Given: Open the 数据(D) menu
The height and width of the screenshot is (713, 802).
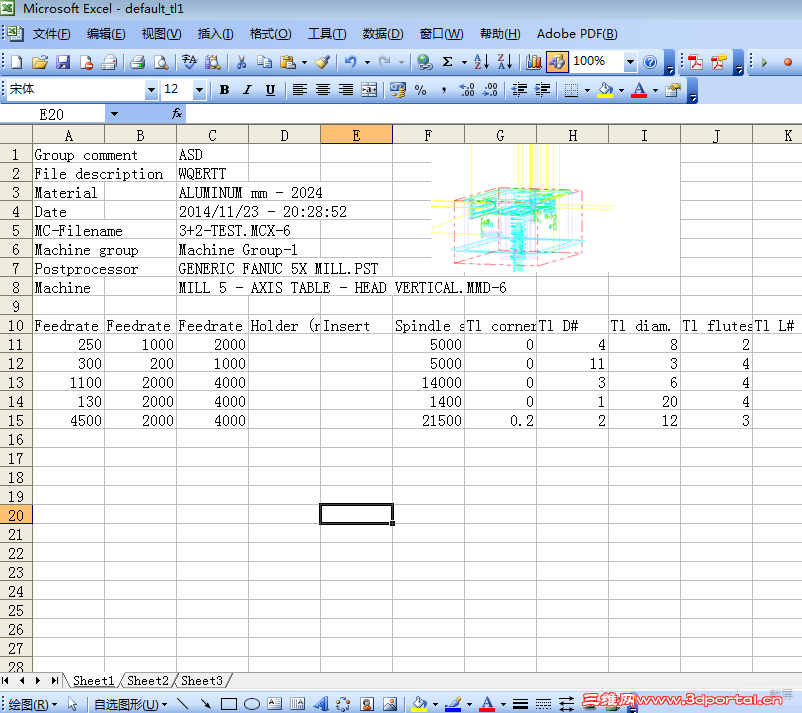Looking at the screenshot, I should [x=383, y=34].
